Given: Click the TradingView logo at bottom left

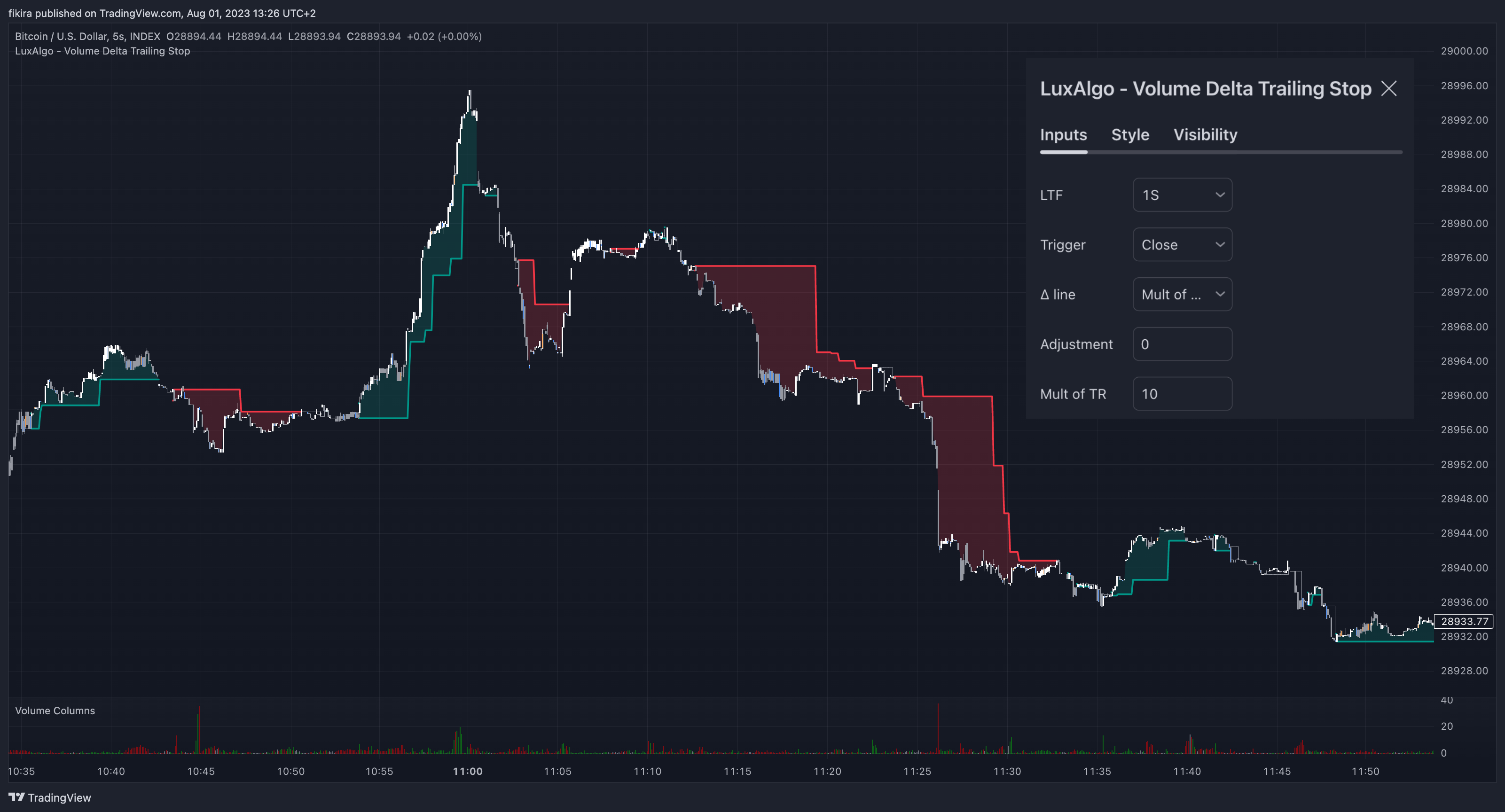Looking at the screenshot, I should [x=50, y=797].
